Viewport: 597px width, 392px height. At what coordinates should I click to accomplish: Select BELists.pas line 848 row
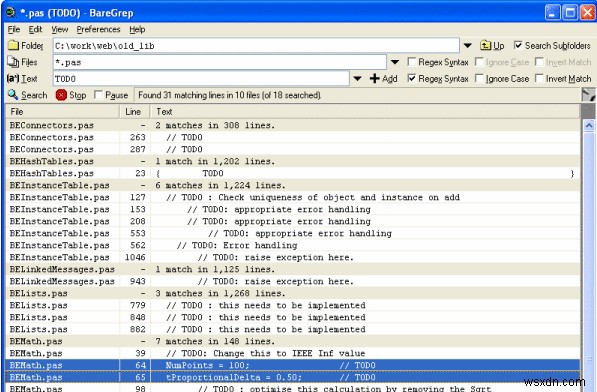293,317
